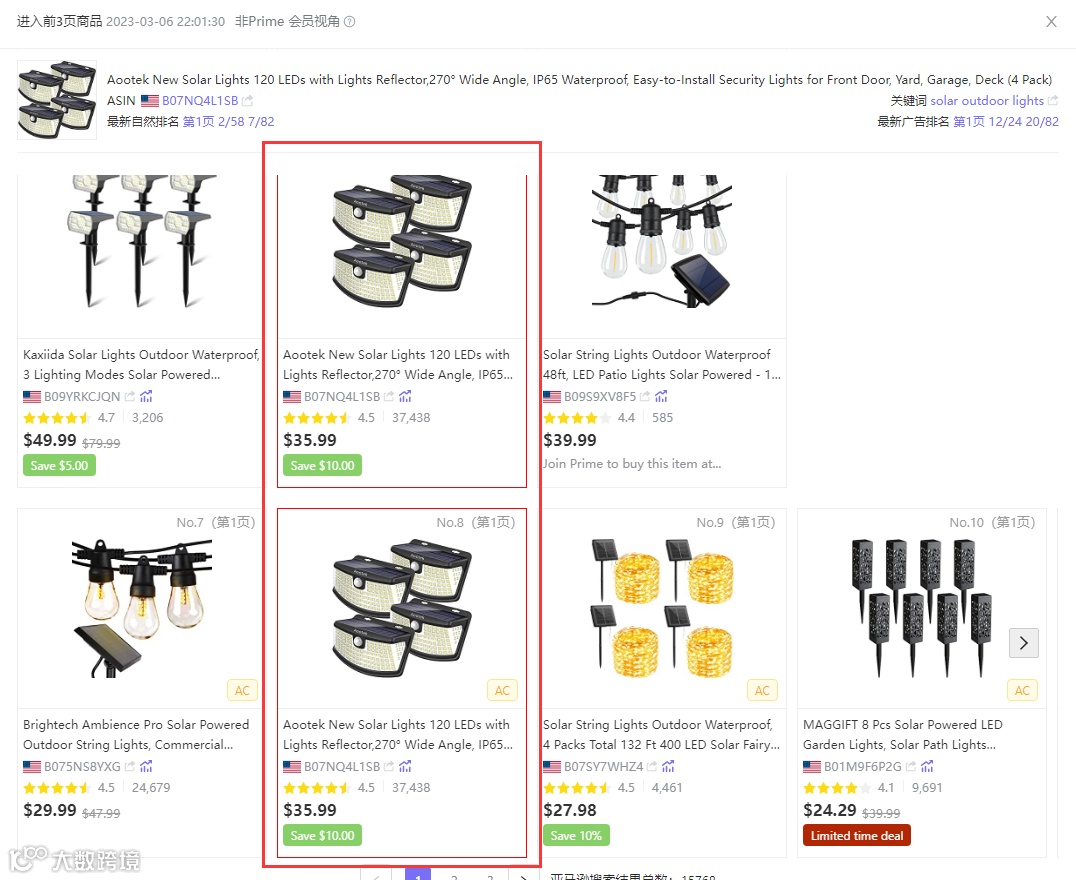1076x880 pixels.
Task: Click keyword link solar outdoor lights
Action: 987,101
